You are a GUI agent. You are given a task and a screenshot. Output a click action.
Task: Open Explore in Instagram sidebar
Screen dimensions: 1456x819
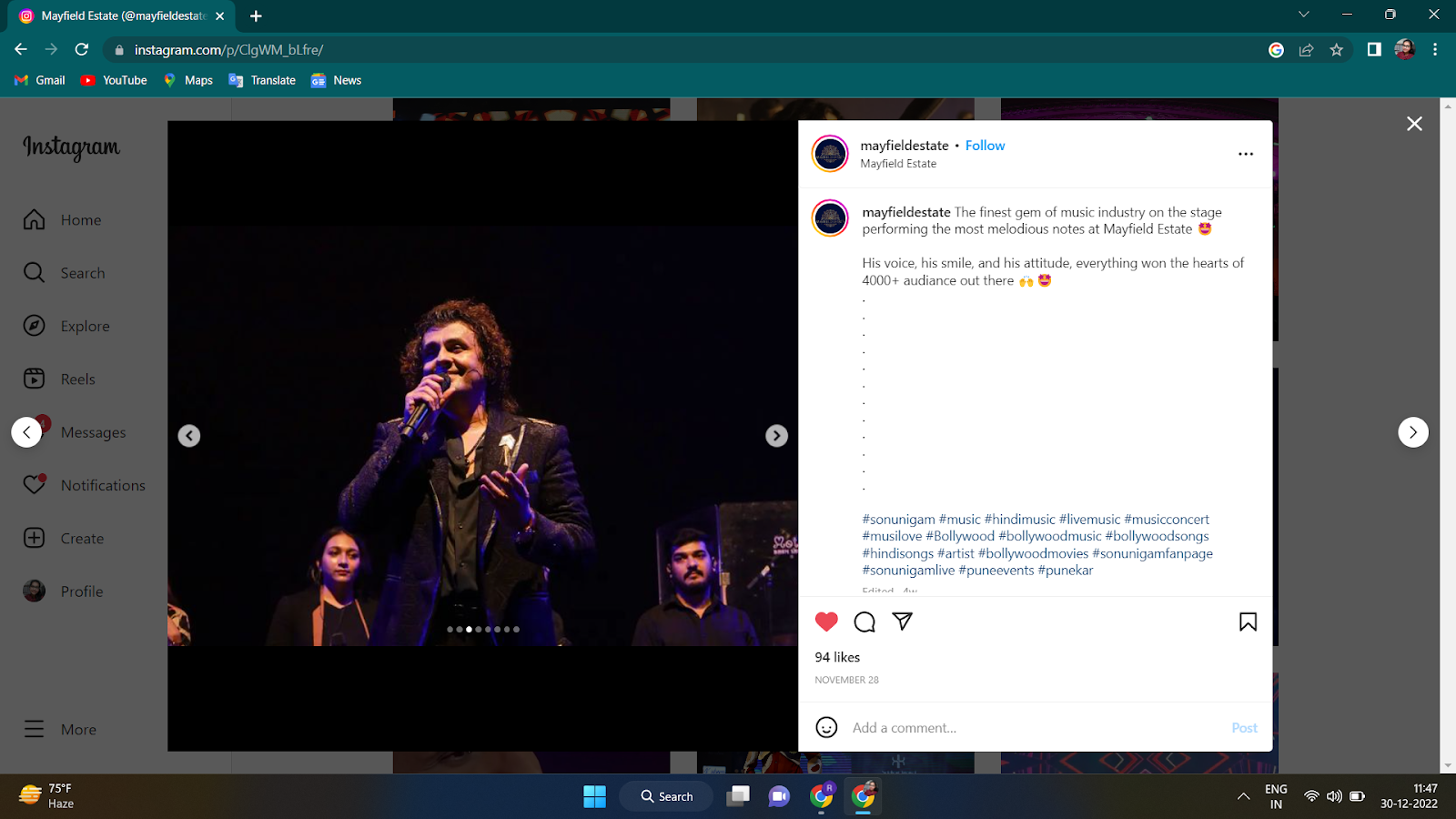point(66,326)
